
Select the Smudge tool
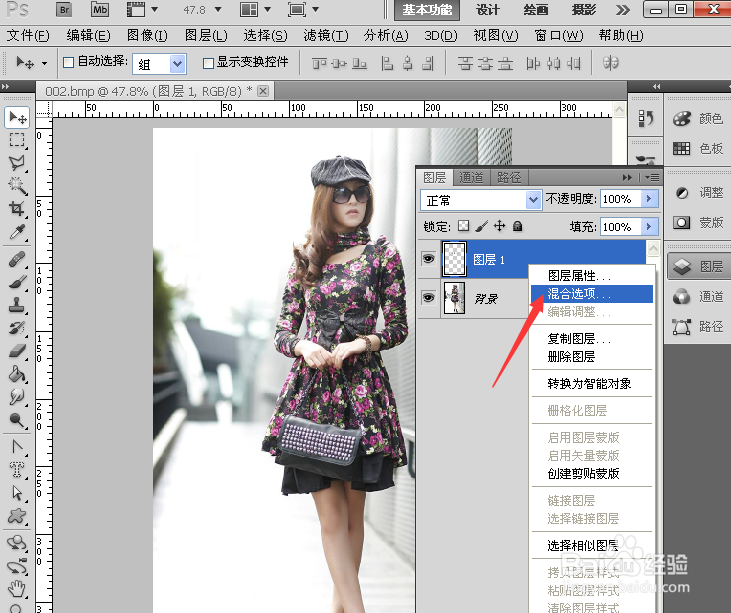(x=17, y=397)
